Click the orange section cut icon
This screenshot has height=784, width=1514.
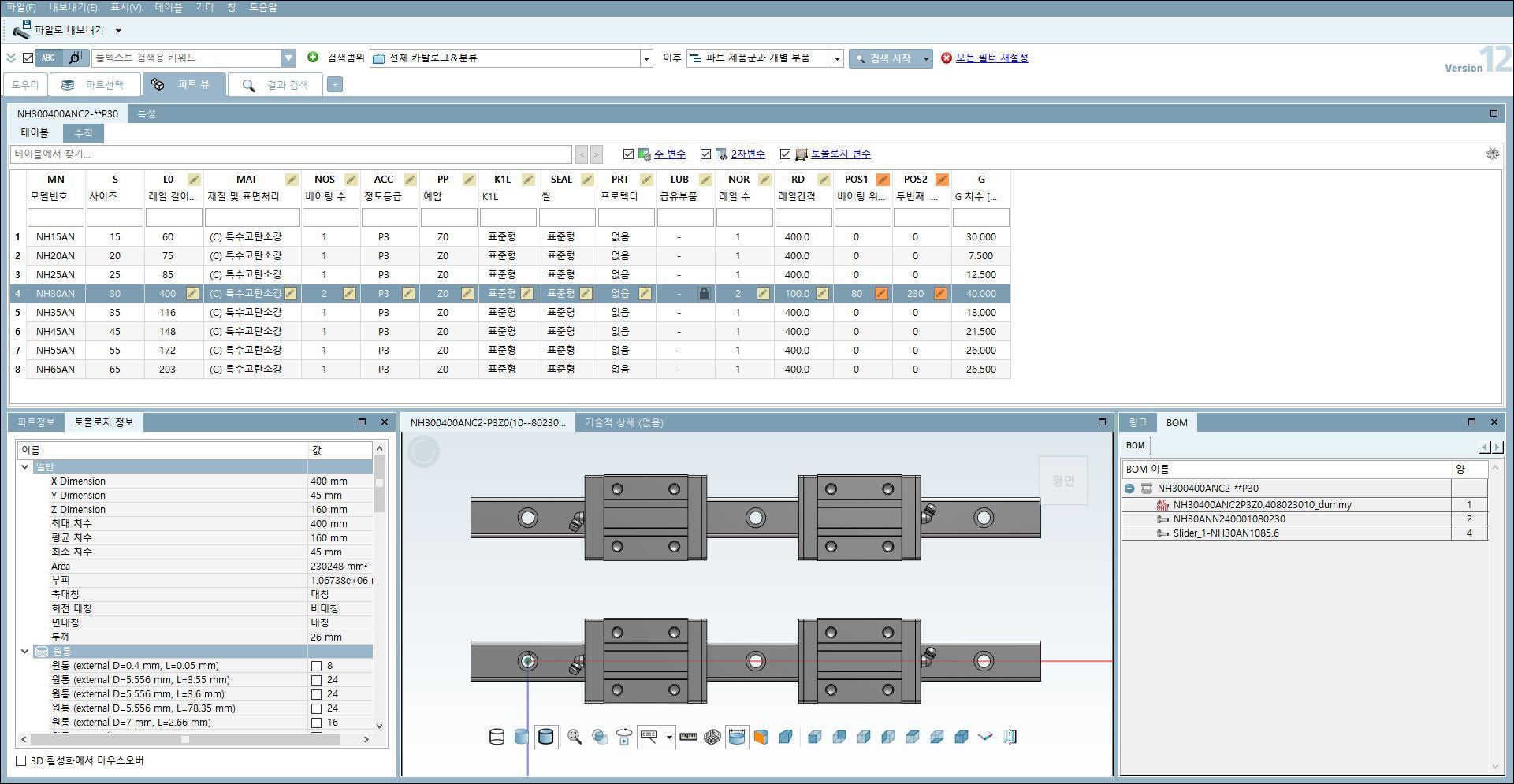click(761, 737)
